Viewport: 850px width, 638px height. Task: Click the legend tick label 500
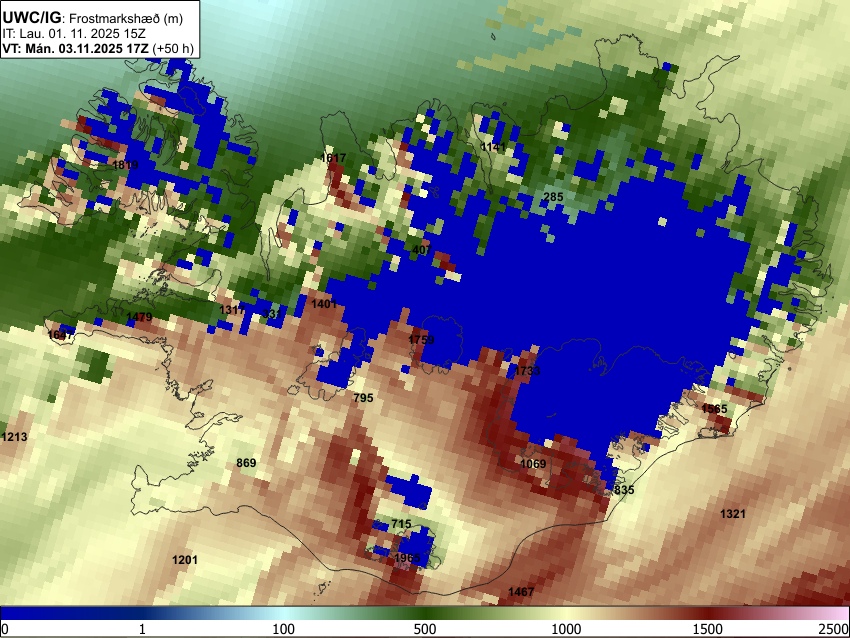pyautogui.click(x=425, y=629)
